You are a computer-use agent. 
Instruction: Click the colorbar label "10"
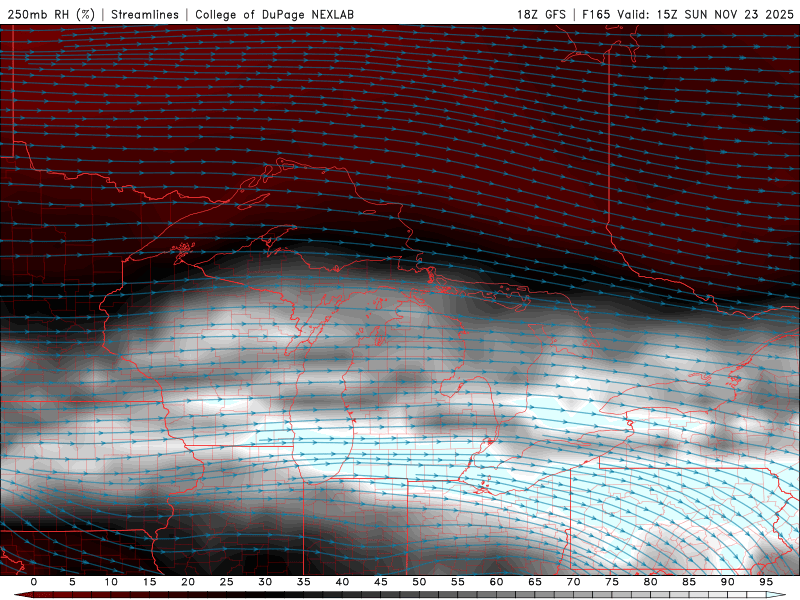(111, 582)
